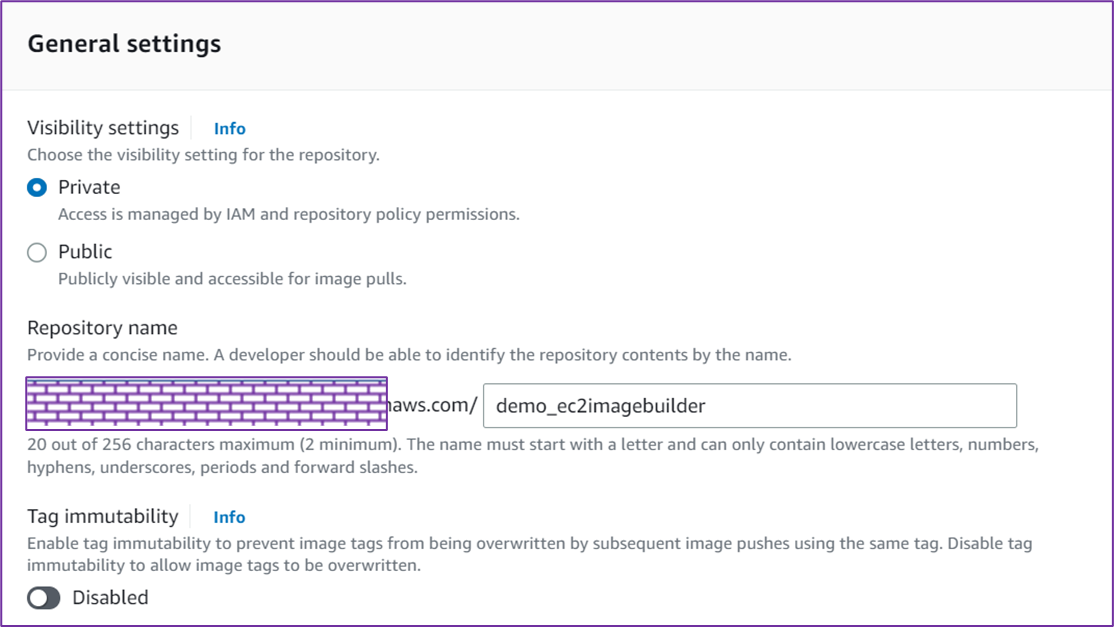Click the "Repository name" field label
This screenshot has height=627, width=1114.
[102, 328]
